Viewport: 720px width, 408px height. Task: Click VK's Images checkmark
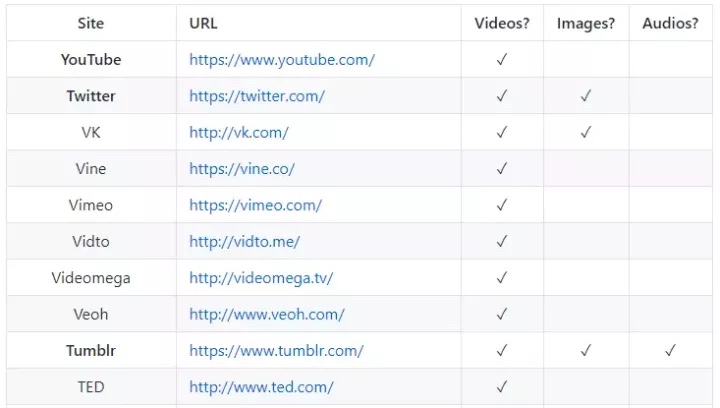585,132
